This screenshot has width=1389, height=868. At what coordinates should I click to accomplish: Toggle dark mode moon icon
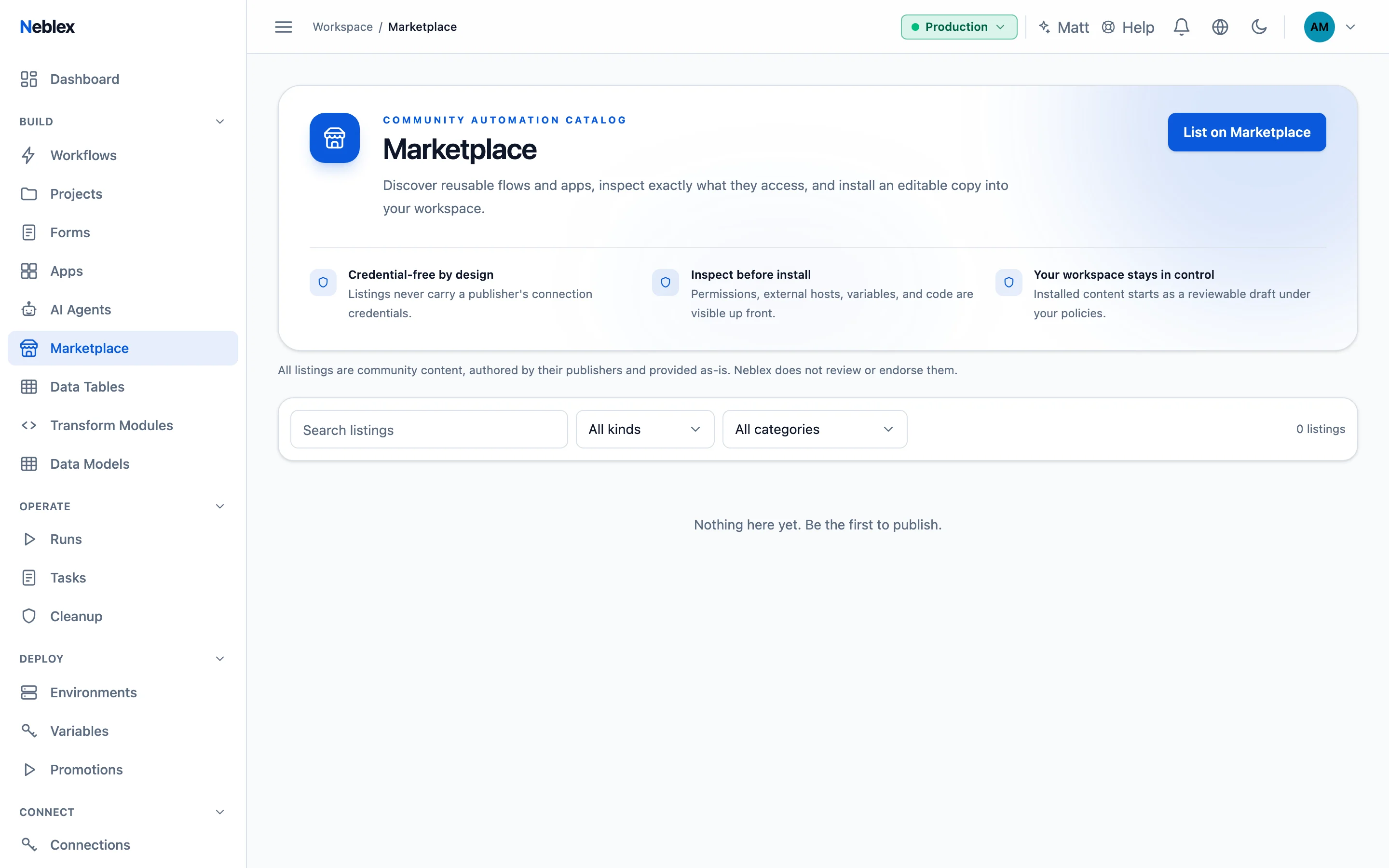point(1259,27)
